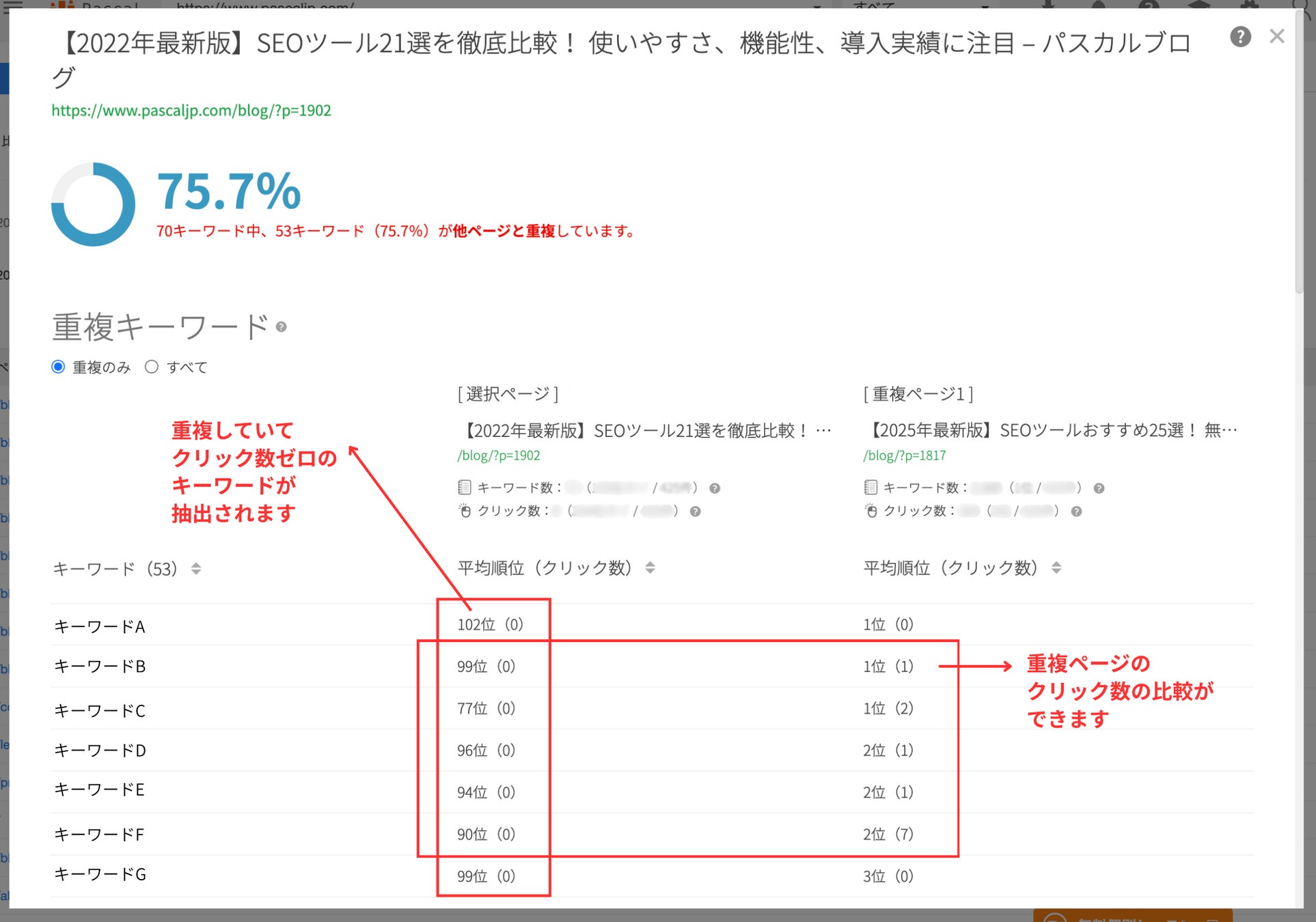
Task: Click the 96位 (0) cell
Action: click(486, 751)
